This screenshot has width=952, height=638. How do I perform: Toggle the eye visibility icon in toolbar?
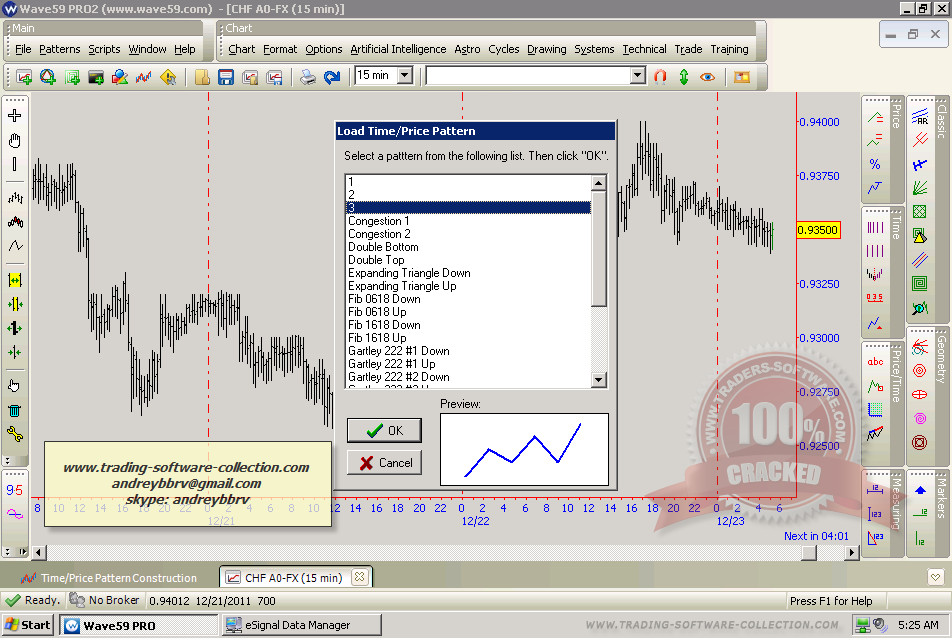tap(708, 76)
